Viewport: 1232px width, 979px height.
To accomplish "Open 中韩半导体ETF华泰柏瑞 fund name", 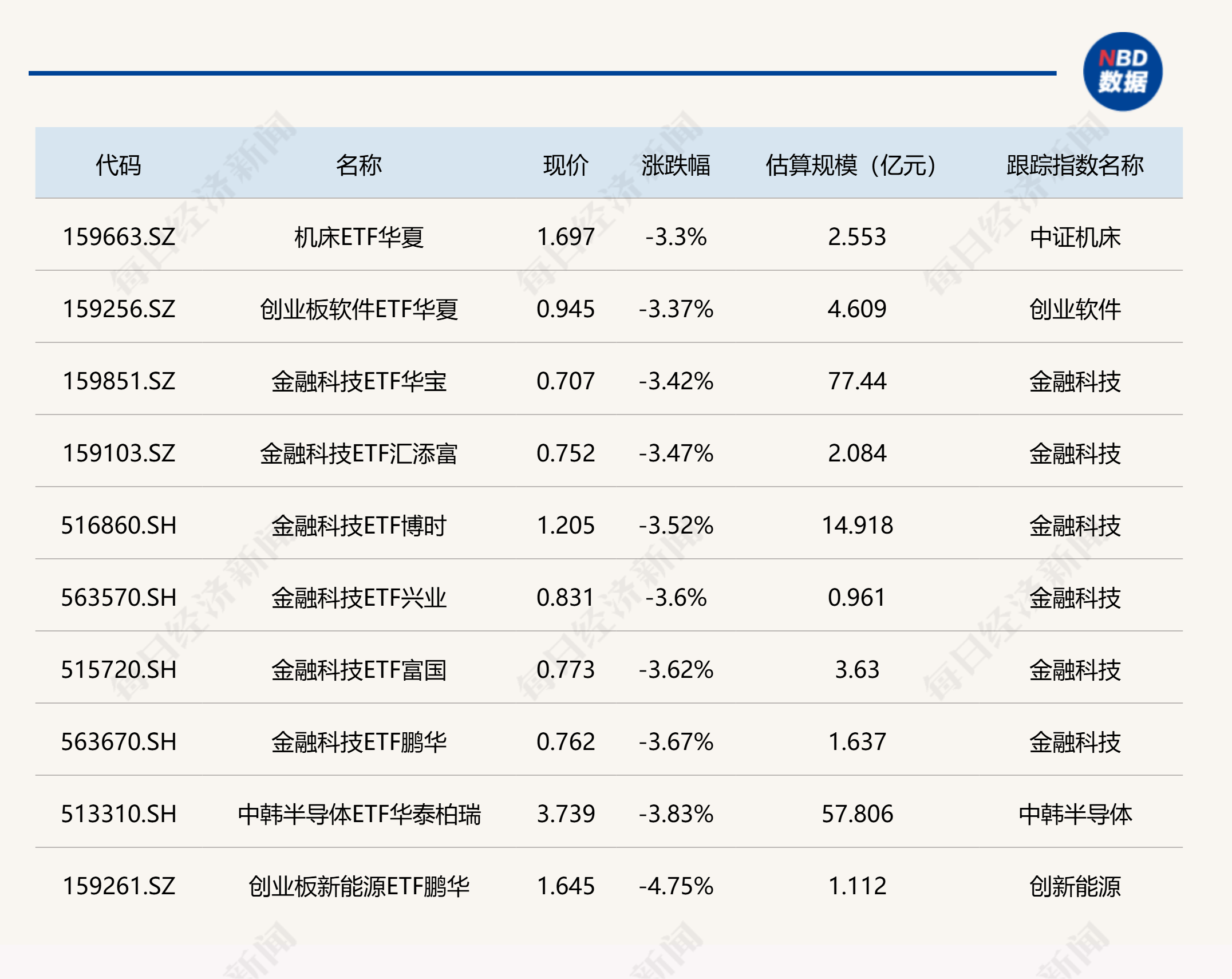I will click(x=358, y=814).
